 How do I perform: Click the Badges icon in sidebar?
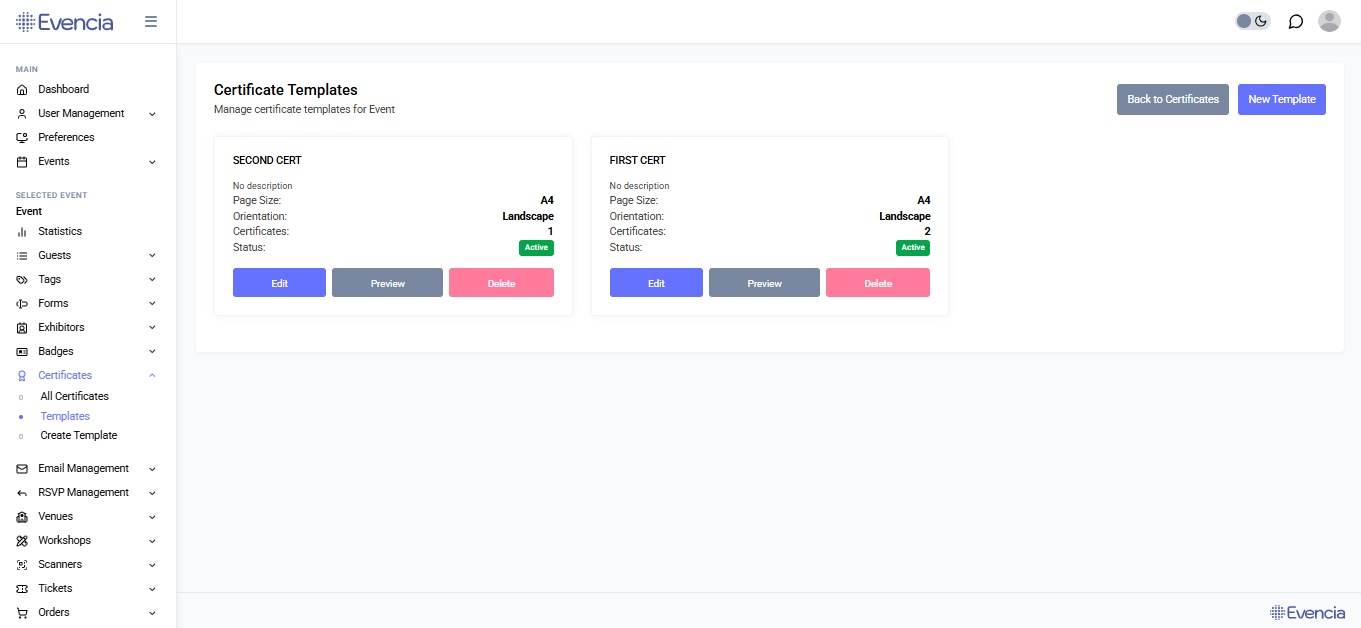(x=21, y=351)
